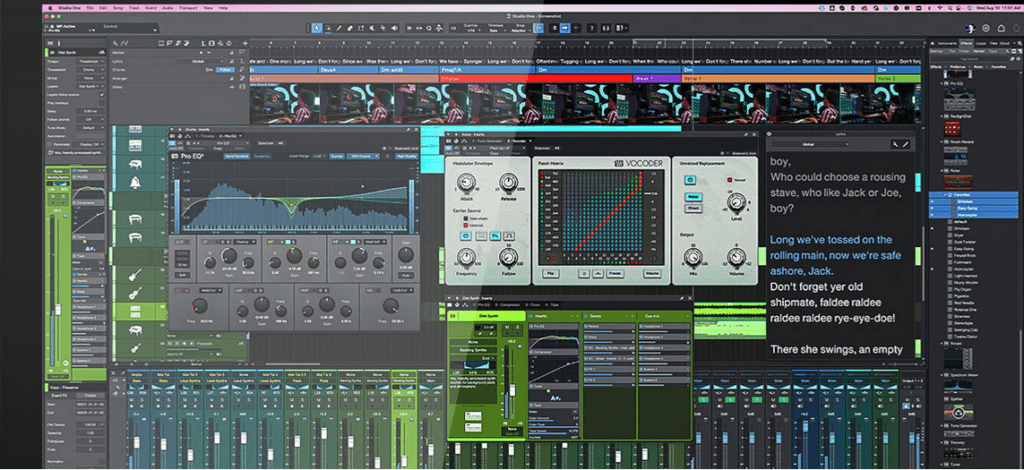1024x470 pixels.
Task: Click the High Quality button in Pro EQ
Action: tap(406, 157)
